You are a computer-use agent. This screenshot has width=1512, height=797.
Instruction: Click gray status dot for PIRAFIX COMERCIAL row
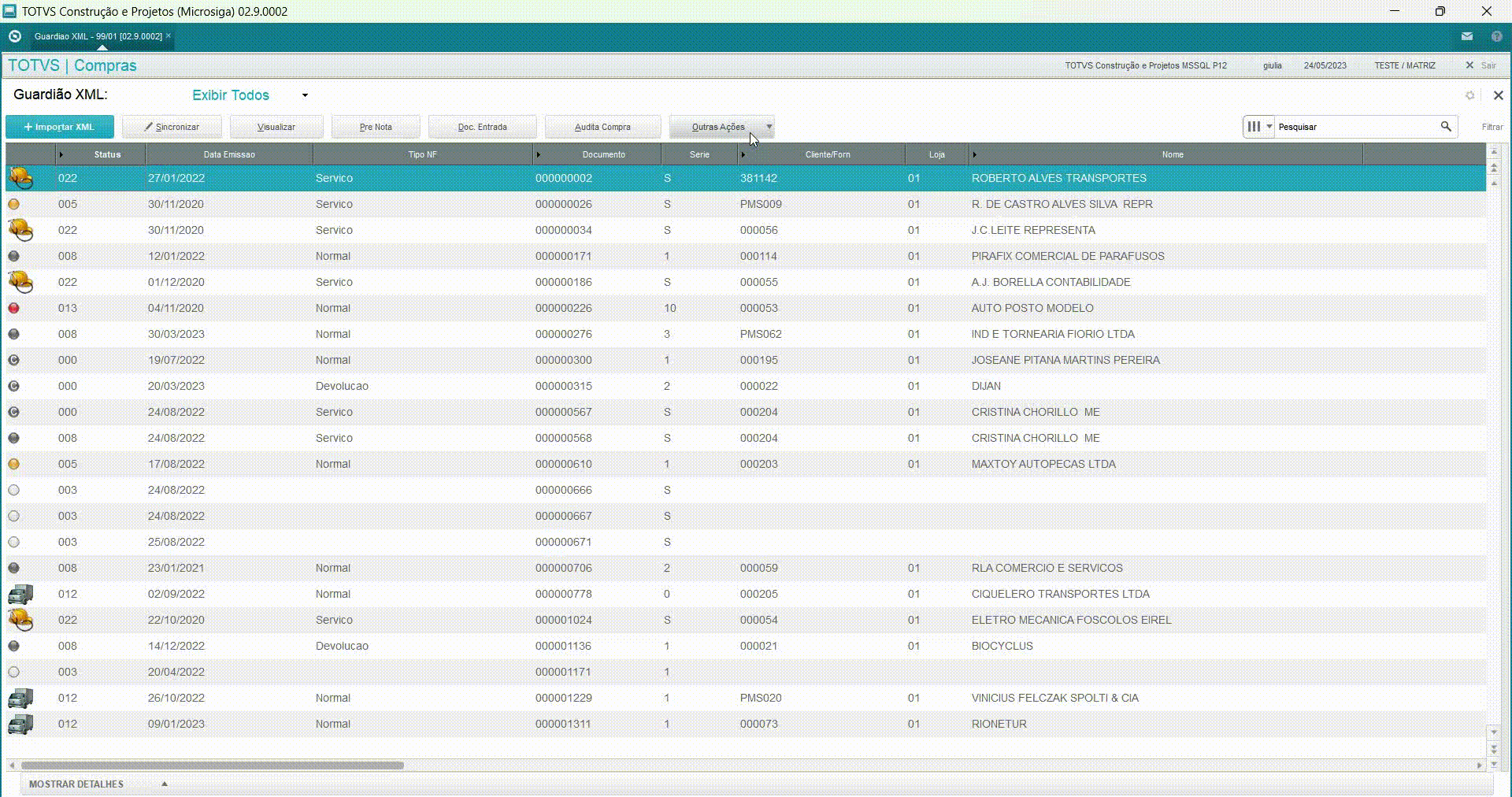point(13,256)
